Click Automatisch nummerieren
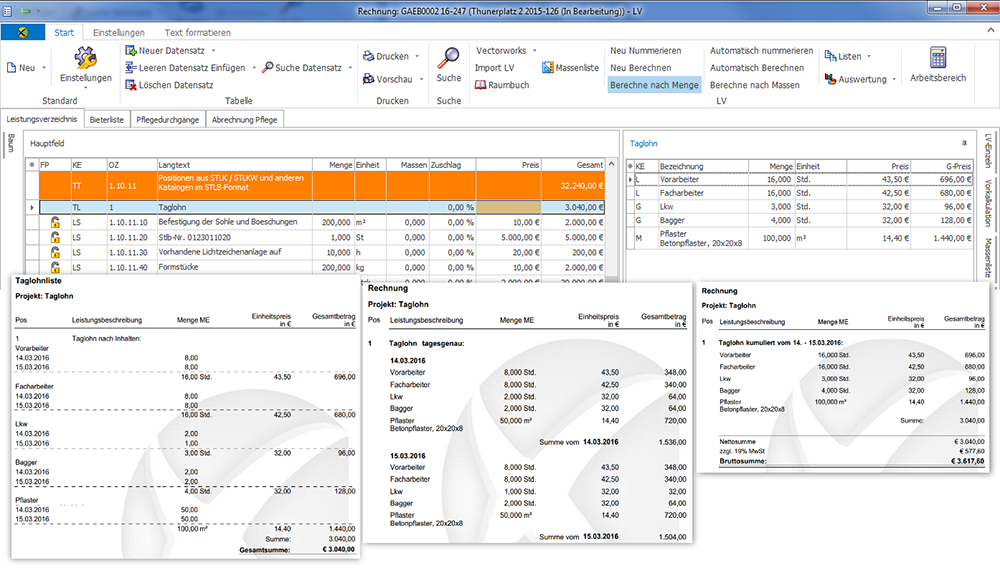 pyautogui.click(x=757, y=50)
